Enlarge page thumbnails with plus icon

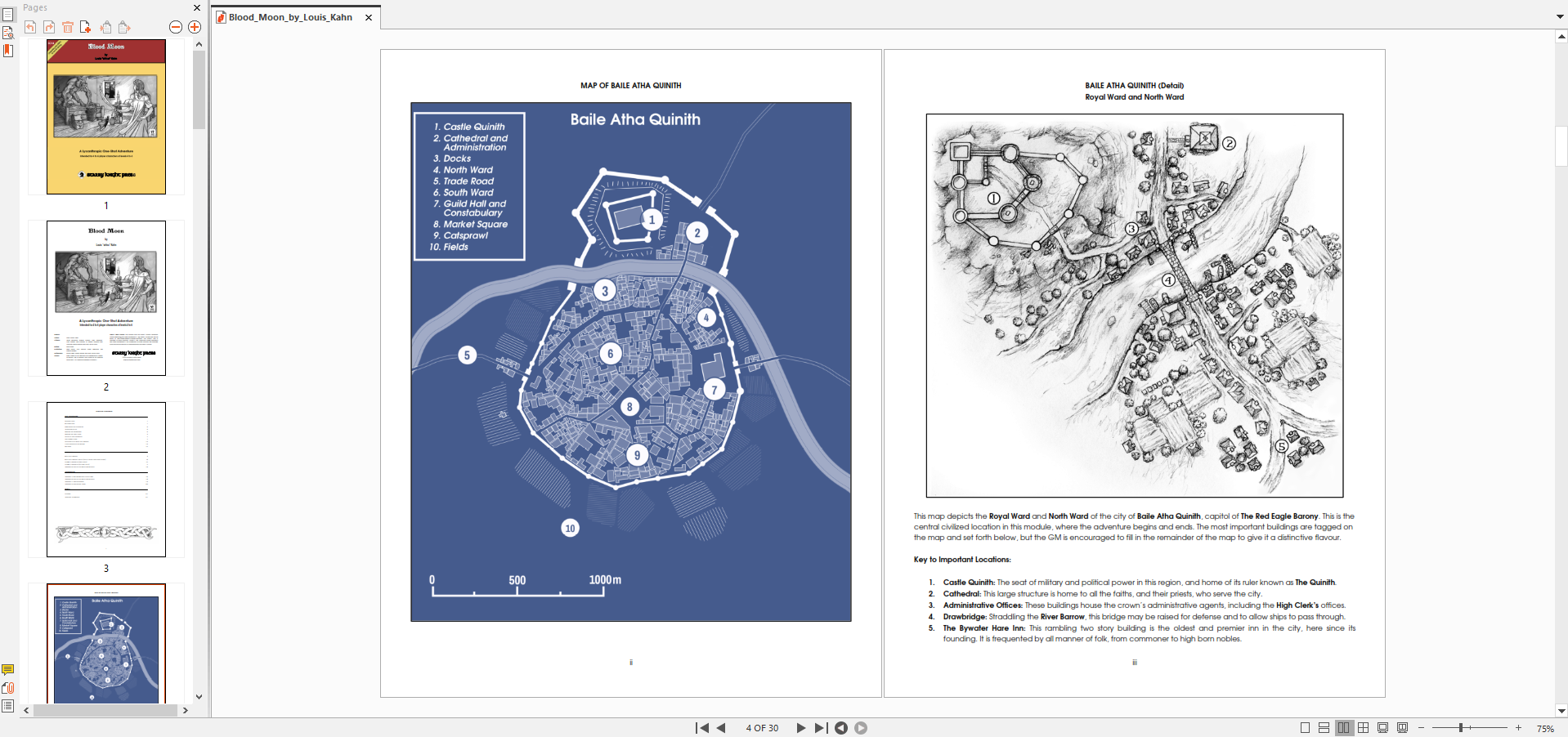click(x=195, y=27)
